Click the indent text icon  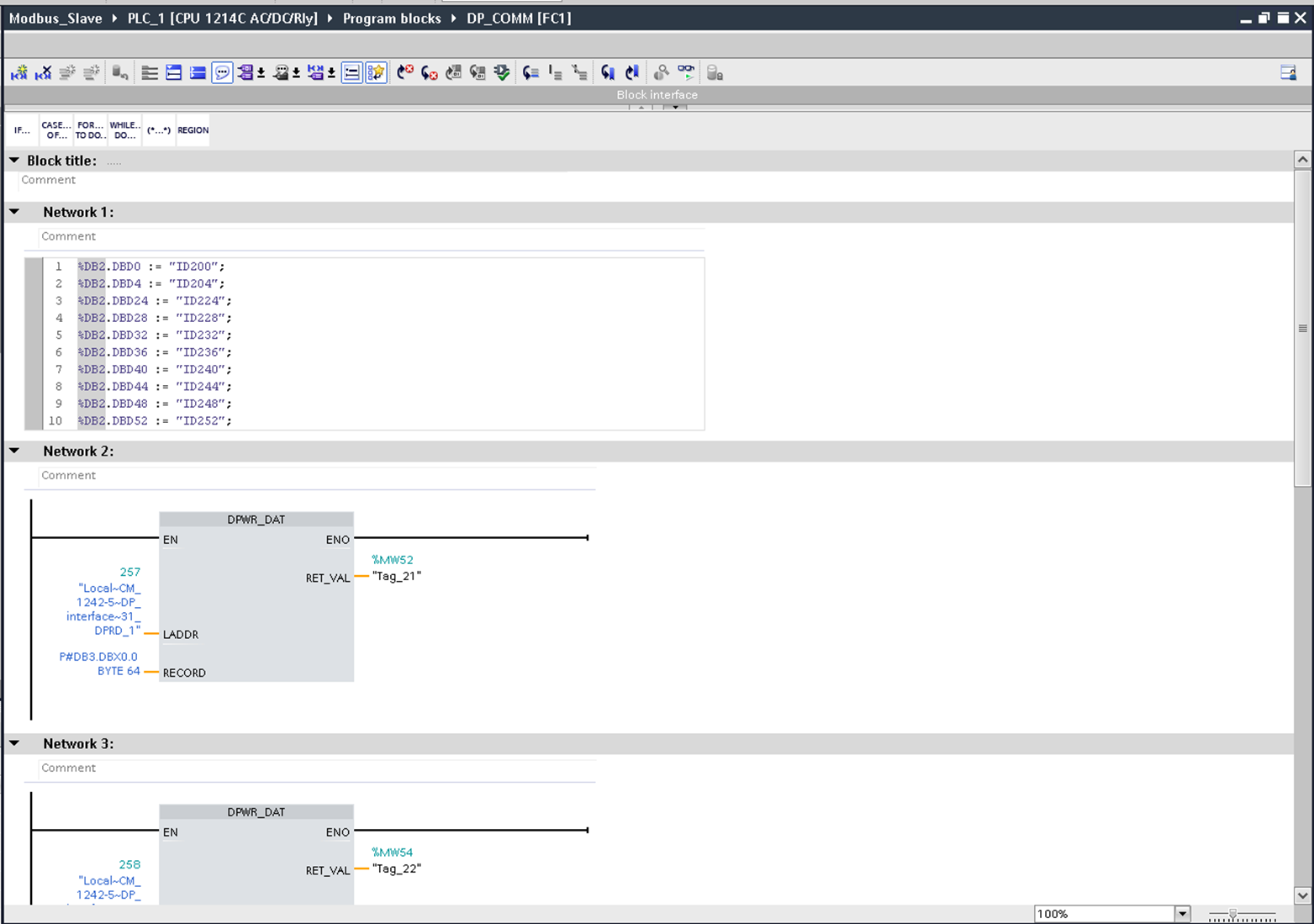pyautogui.click(x=530, y=73)
